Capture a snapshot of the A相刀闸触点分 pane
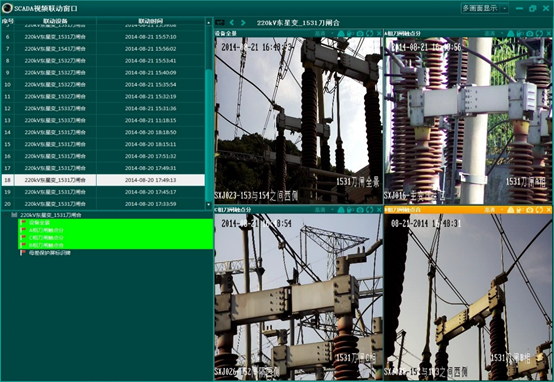This screenshot has width=554, height=382. (530, 33)
